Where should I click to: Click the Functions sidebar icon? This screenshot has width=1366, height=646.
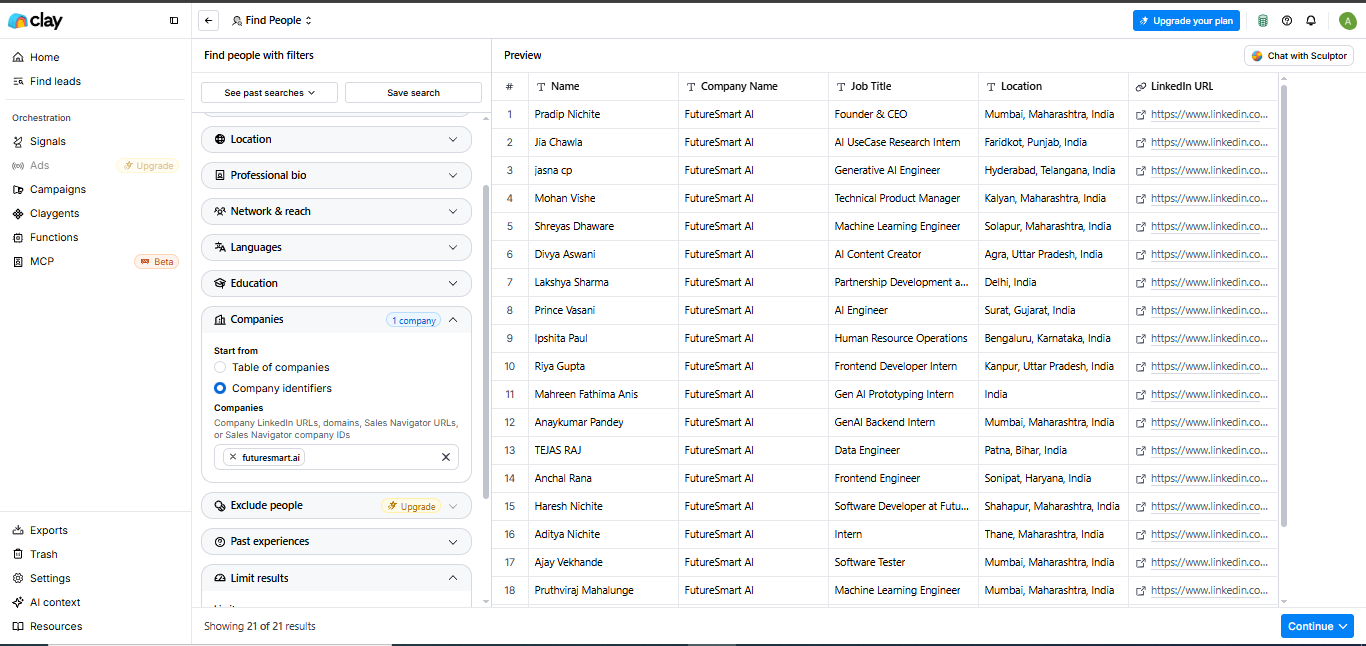[x=19, y=237]
